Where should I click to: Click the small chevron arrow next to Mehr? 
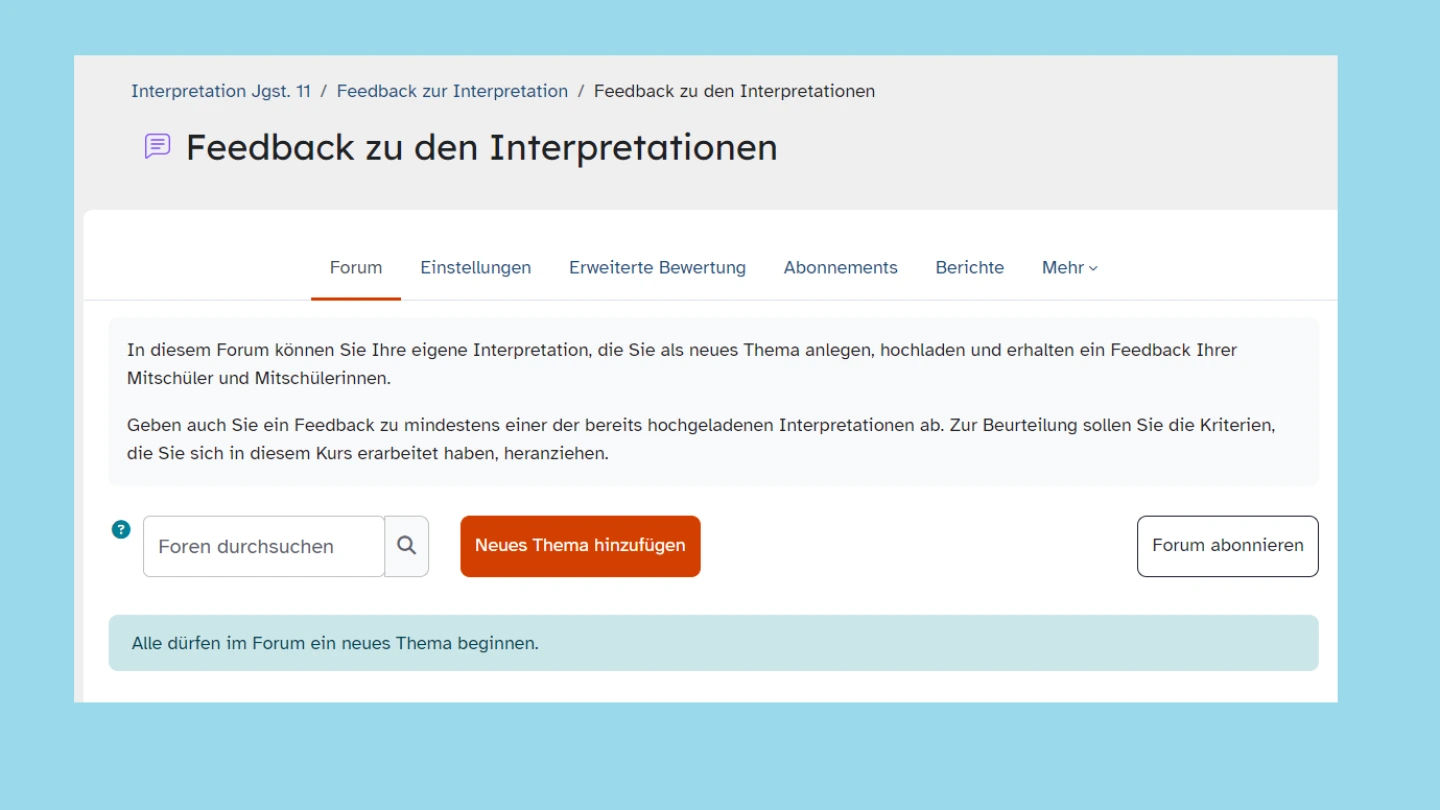pyautogui.click(x=1093, y=269)
